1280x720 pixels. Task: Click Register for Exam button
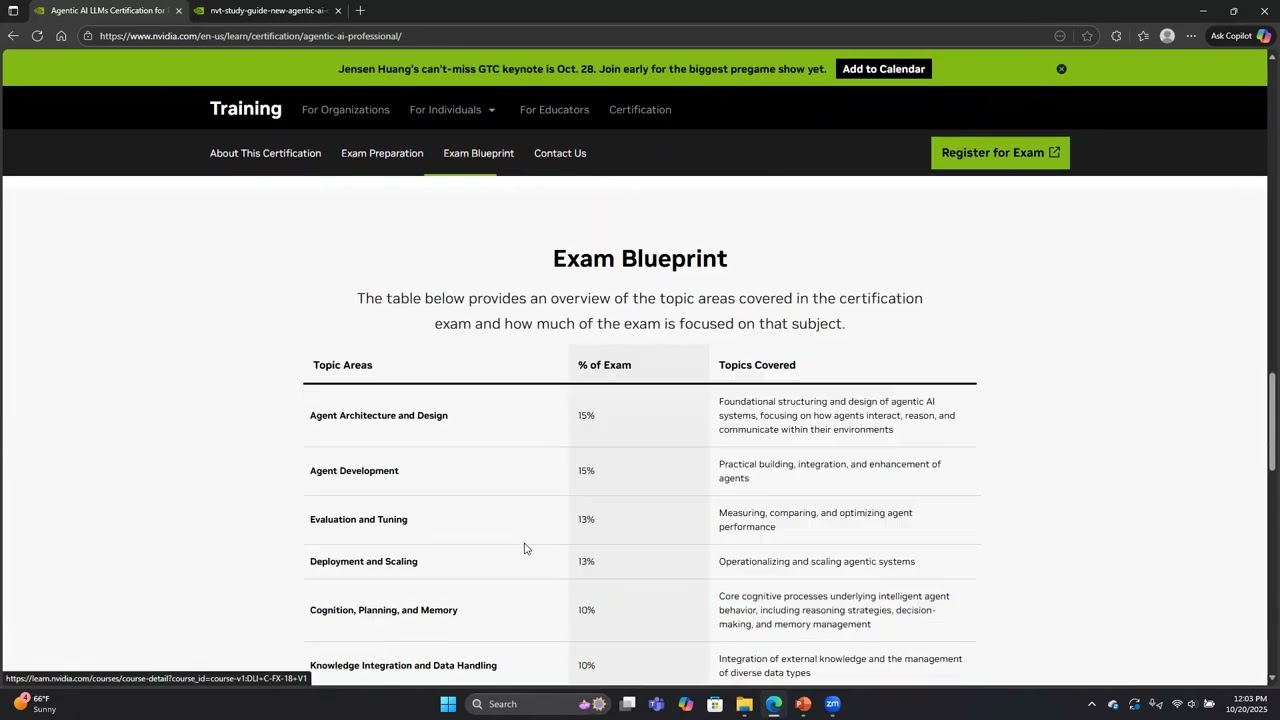pos(1000,153)
